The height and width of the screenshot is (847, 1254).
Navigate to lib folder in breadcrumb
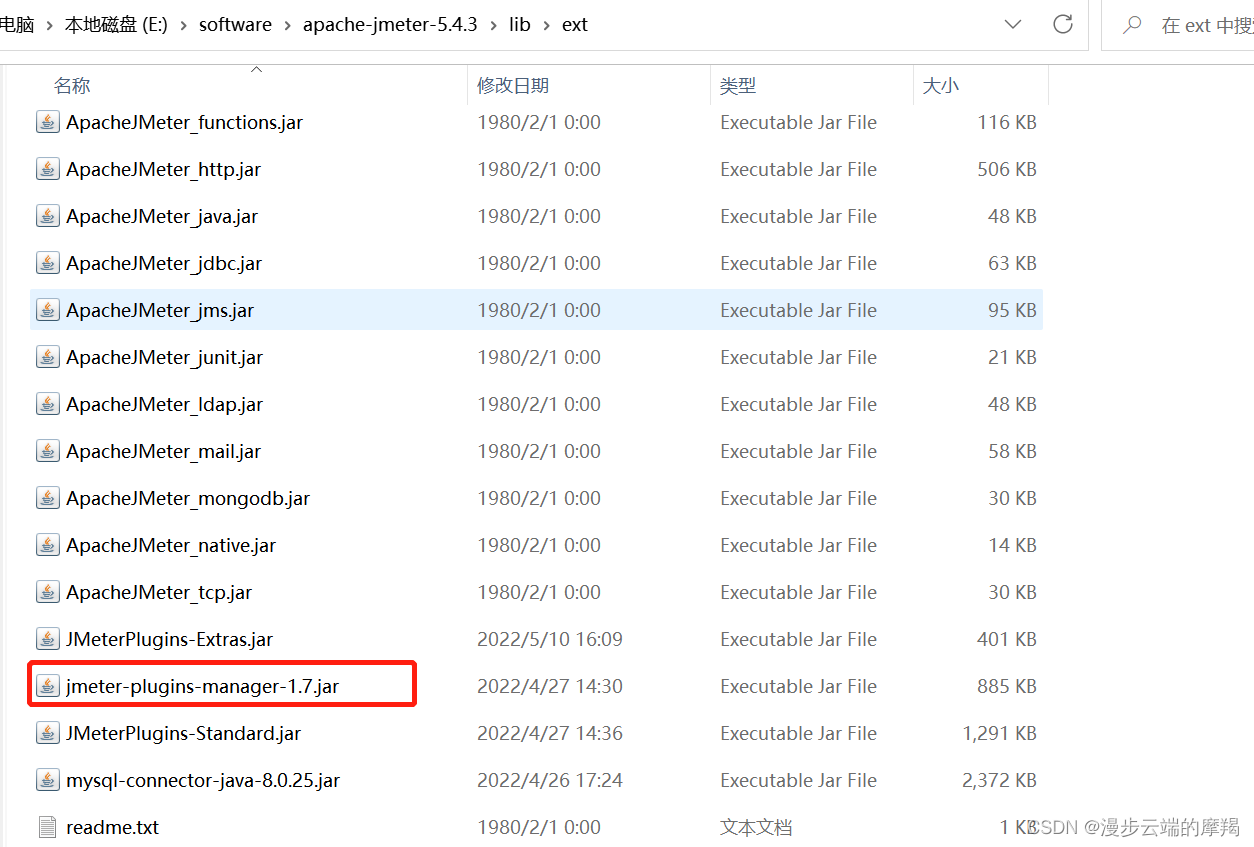click(520, 25)
